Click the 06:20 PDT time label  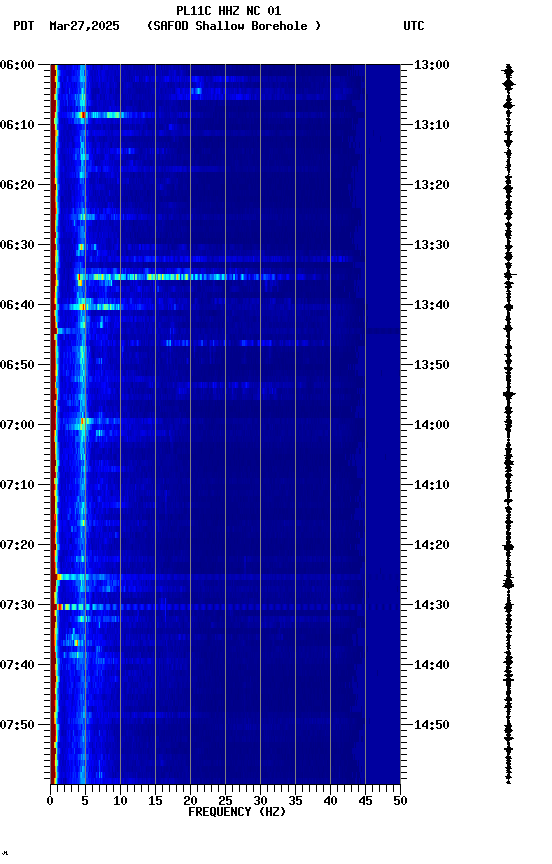point(17,185)
